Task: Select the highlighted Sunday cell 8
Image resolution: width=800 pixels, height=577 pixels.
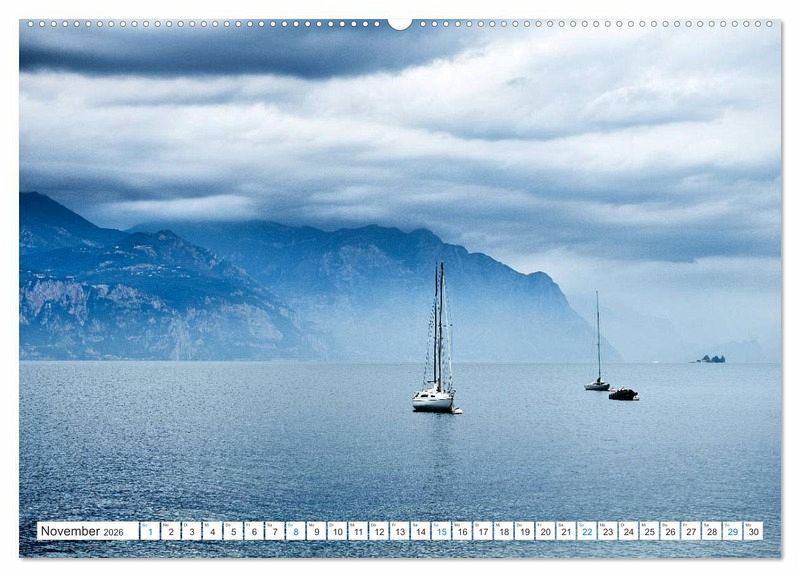Action: coord(296,531)
